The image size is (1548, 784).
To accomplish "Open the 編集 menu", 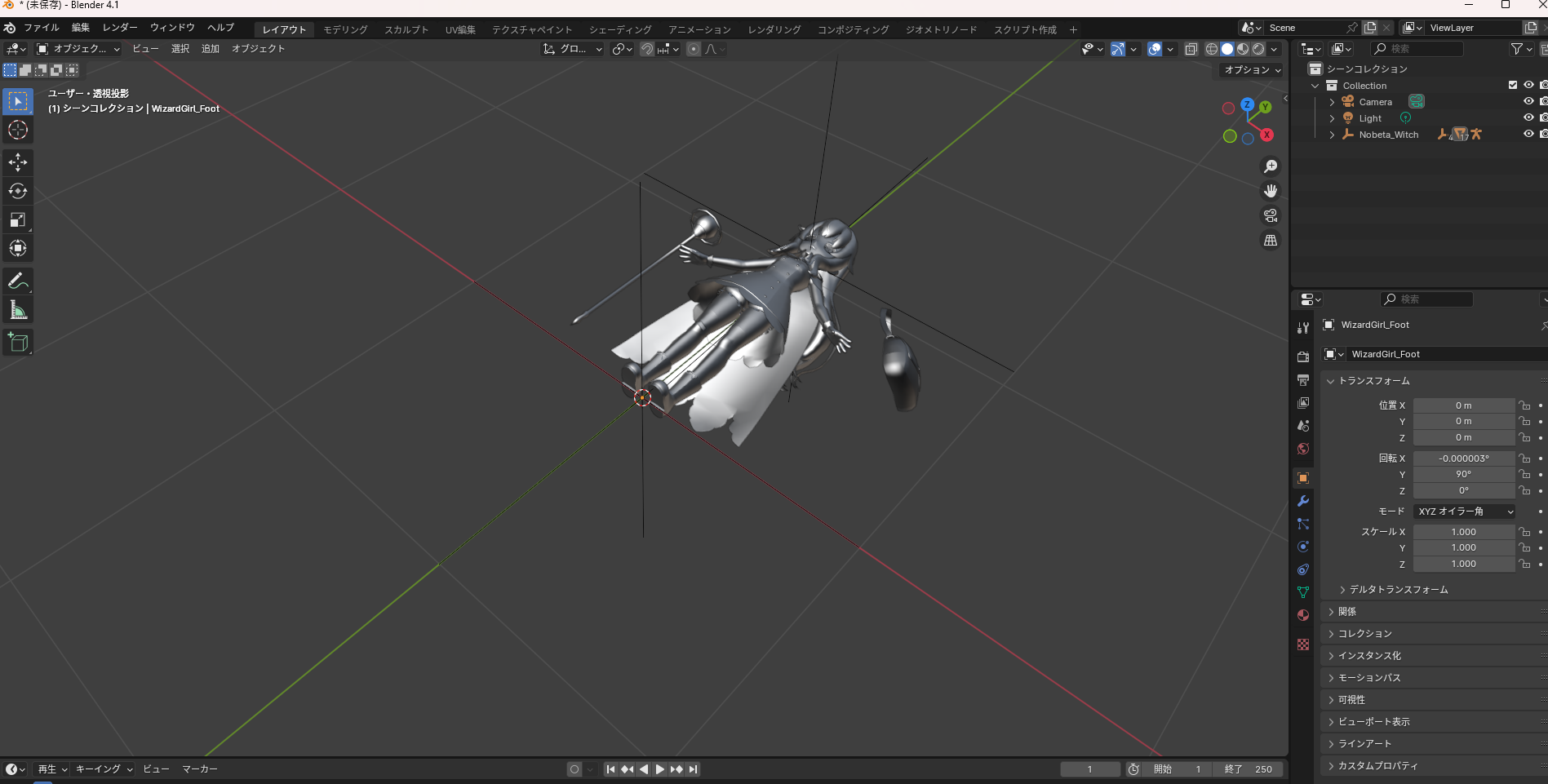I will click(81, 28).
